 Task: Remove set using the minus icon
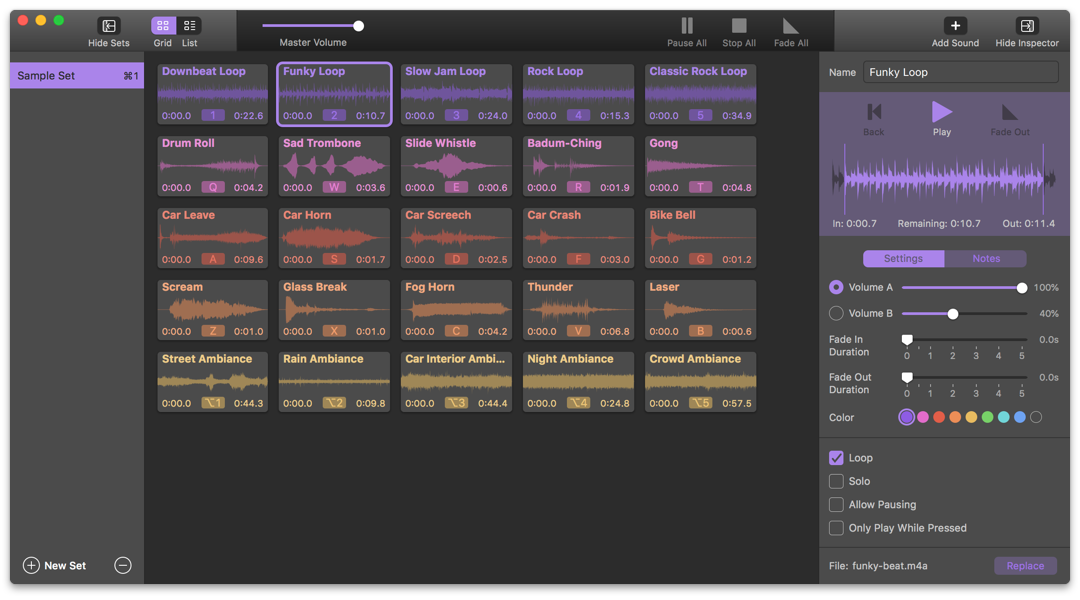(x=123, y=566)
